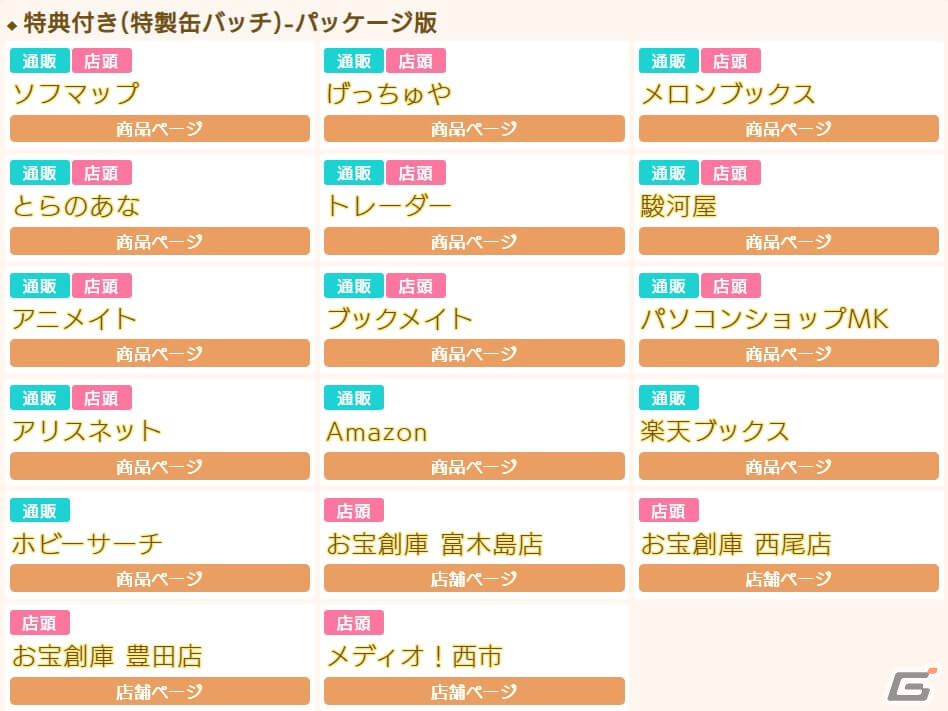Open Sofmap's 商品ページ button
Image resolution: width=948 pixels, height=711 pixels.
[159, 129]
